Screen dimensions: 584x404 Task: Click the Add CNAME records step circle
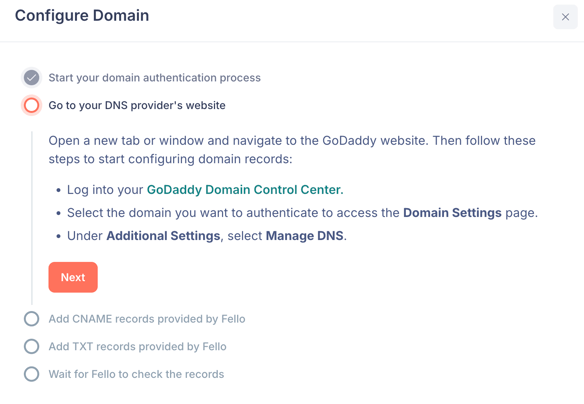click(x=32, y=319)
